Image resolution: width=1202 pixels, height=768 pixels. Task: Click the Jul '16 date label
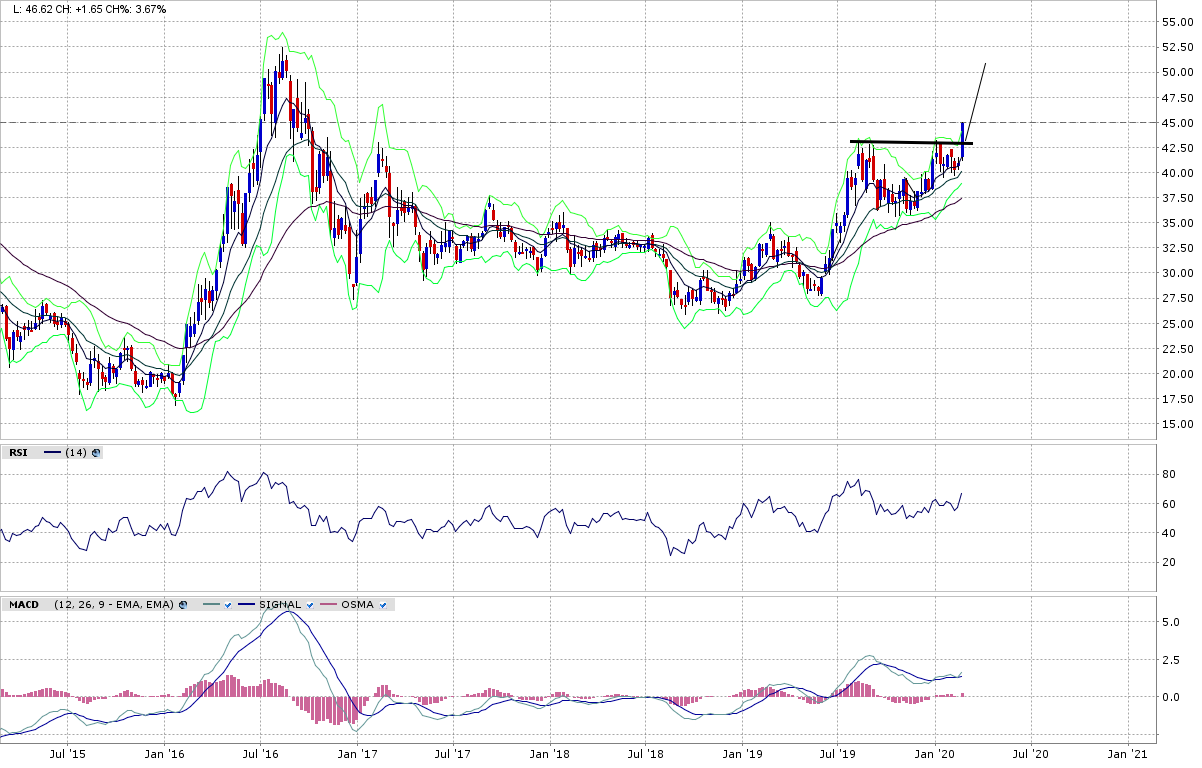pyautogui.click(x=259, y=752)
